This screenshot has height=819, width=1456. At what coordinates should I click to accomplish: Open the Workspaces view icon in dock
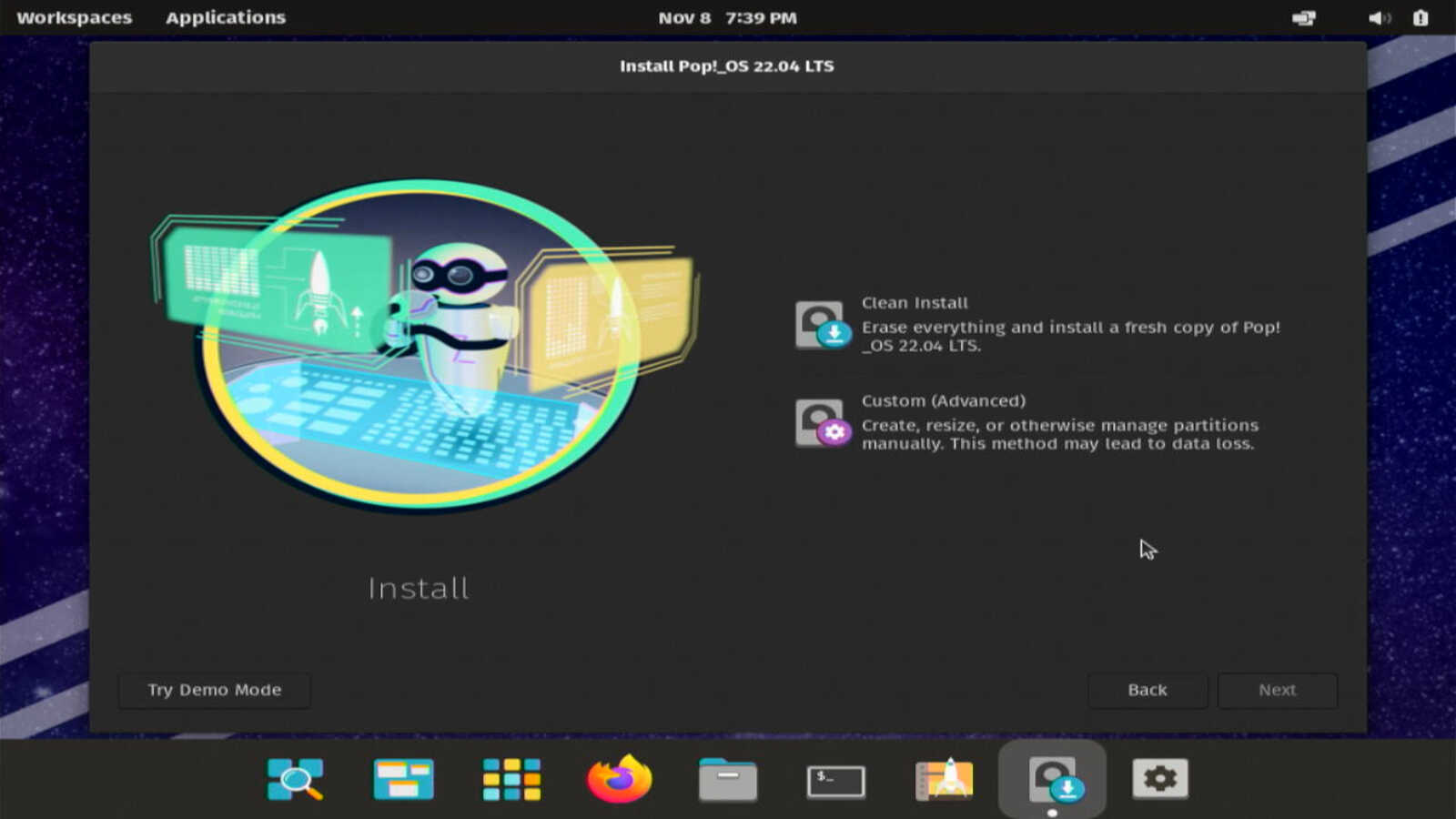click(x=403, y=780)
